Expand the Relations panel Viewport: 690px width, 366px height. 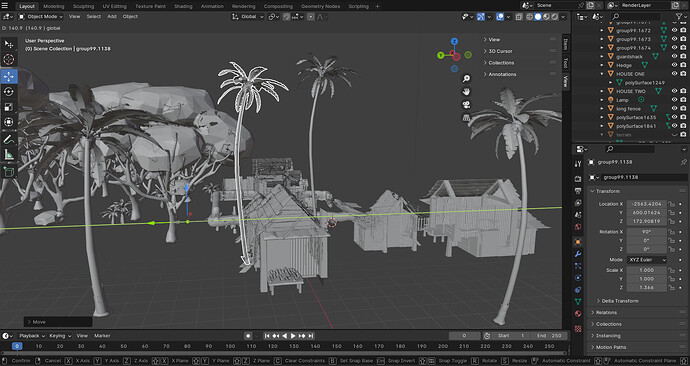[606, 312]
